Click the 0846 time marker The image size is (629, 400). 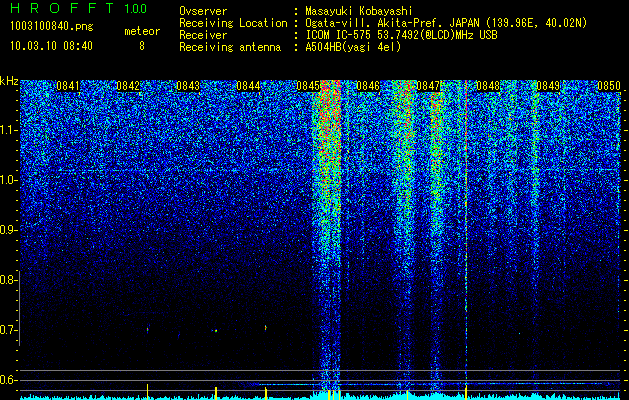[368, 86]
